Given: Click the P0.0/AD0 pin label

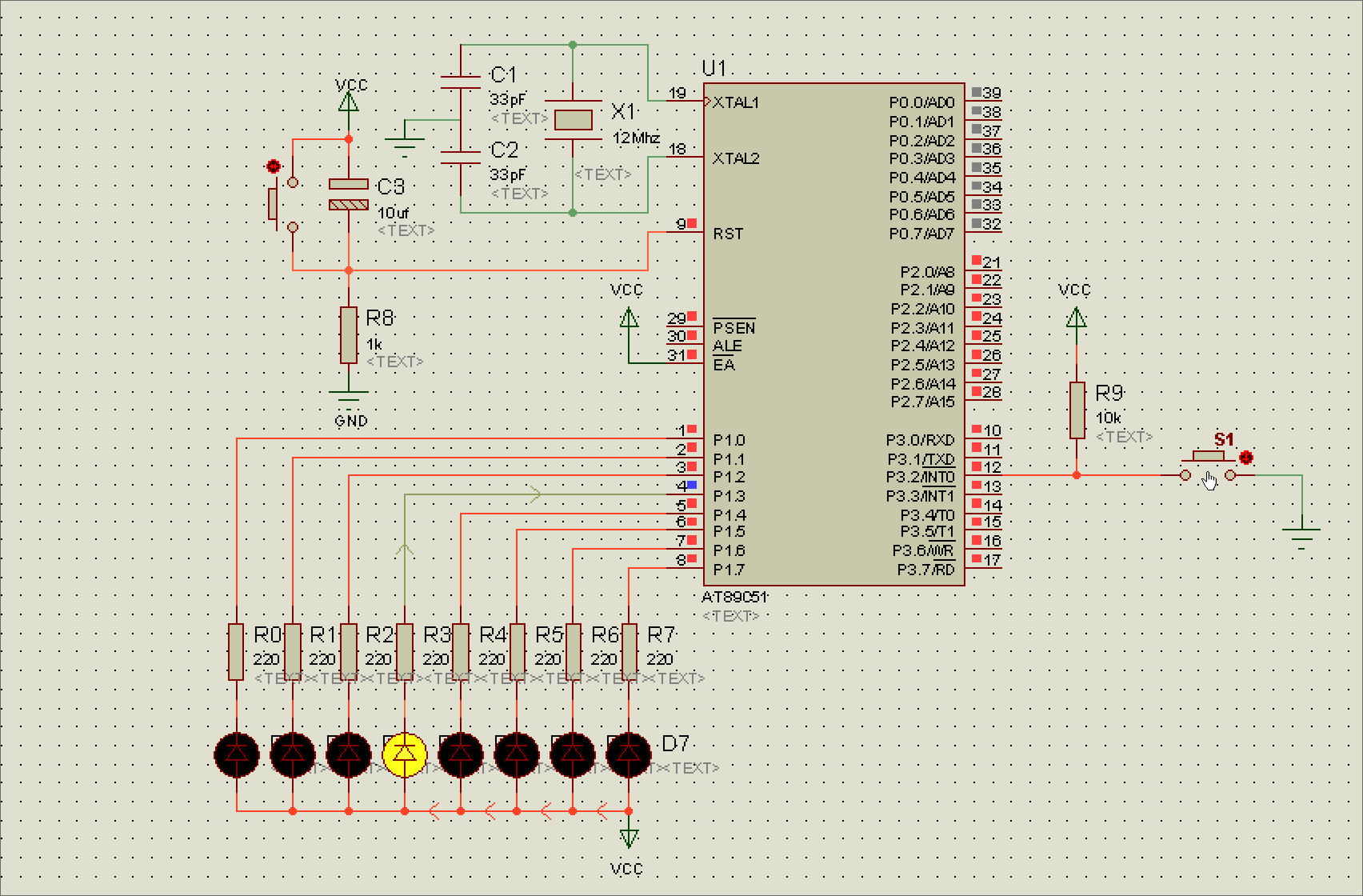Looking at the screenshot, I should click(921, 102).
